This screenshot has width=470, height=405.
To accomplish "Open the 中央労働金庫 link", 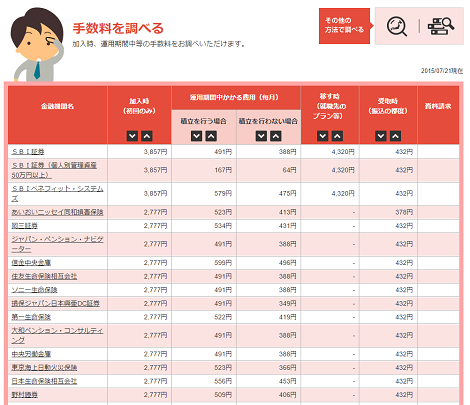I will 31,354.
